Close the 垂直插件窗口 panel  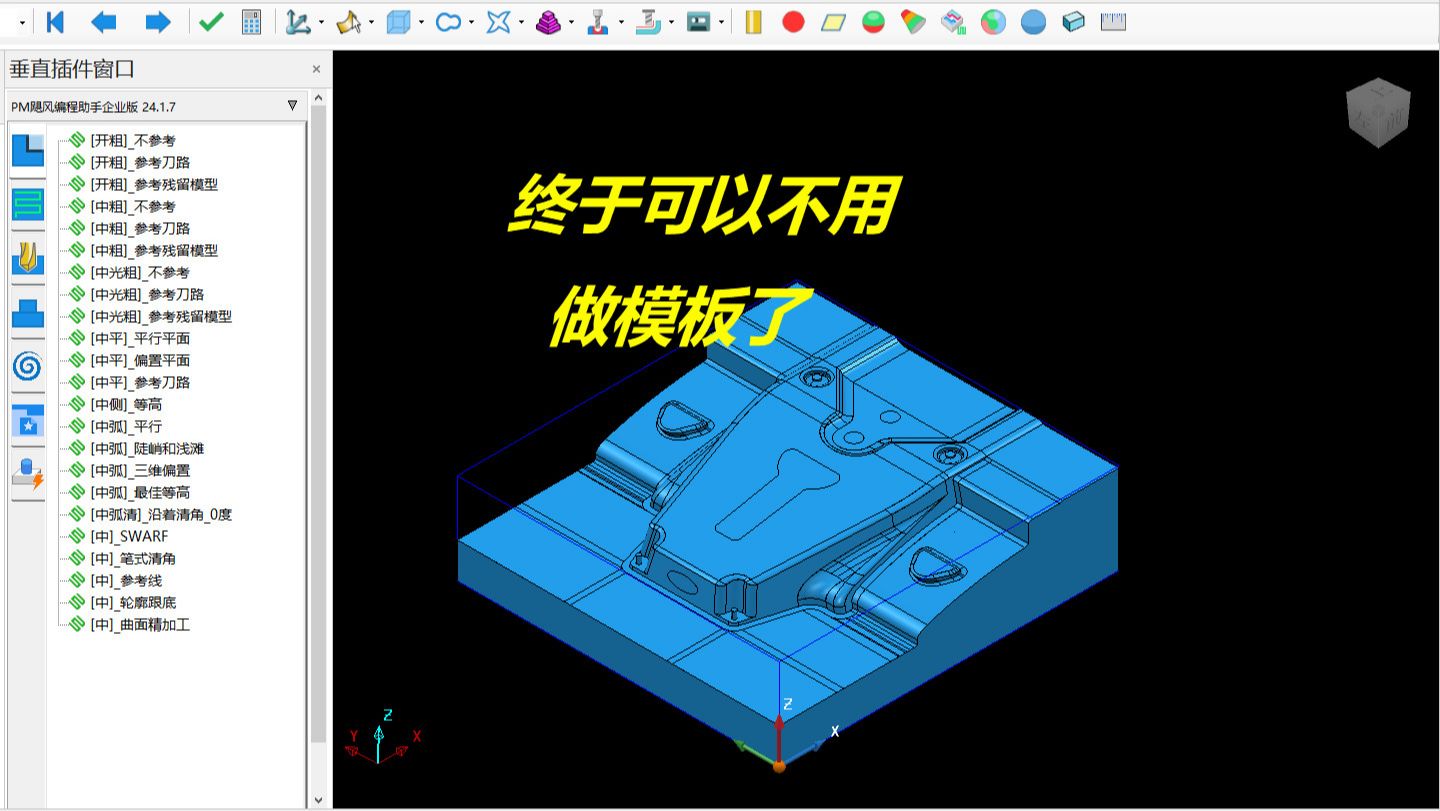[x=316, y=69]
